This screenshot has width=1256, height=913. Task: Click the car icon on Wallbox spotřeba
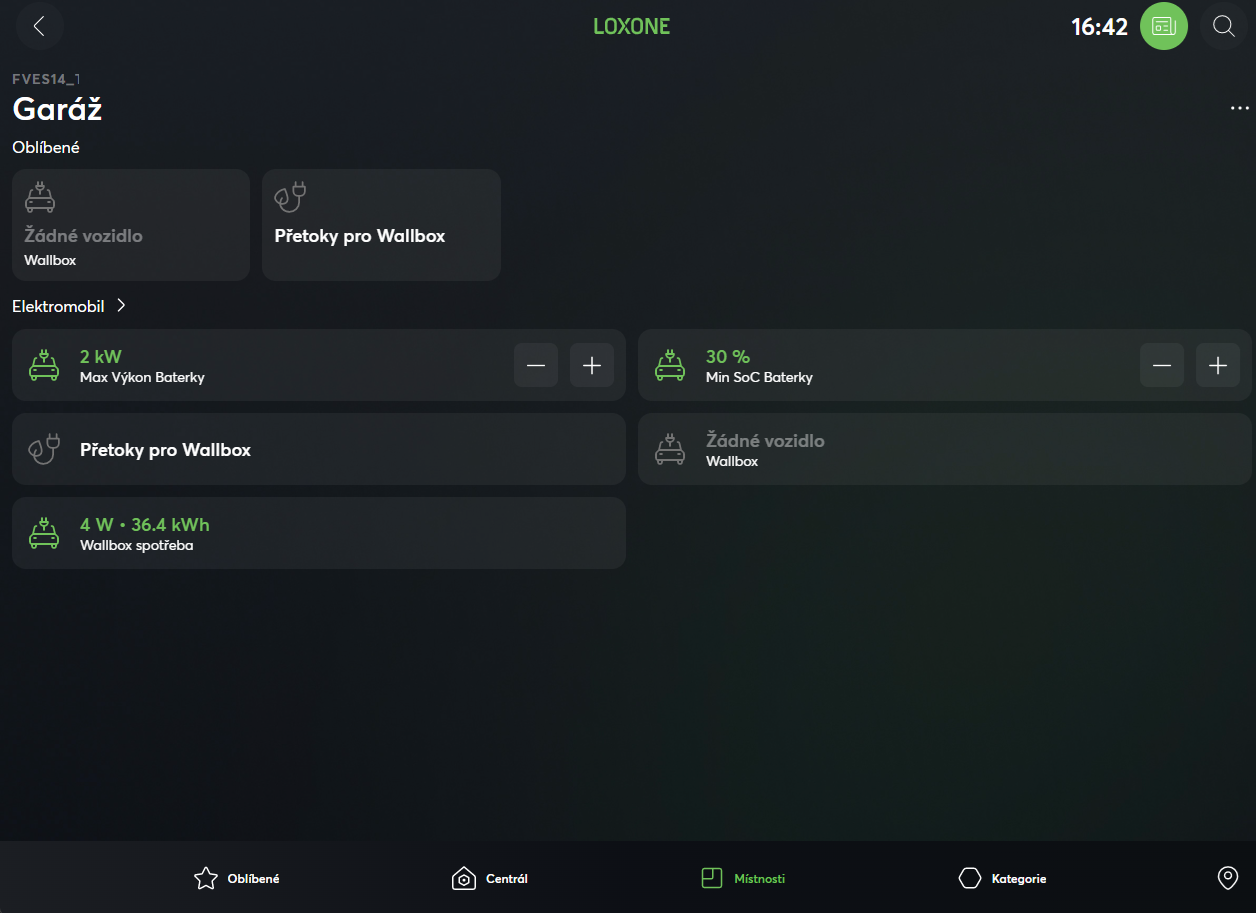(x=43, y=534)
